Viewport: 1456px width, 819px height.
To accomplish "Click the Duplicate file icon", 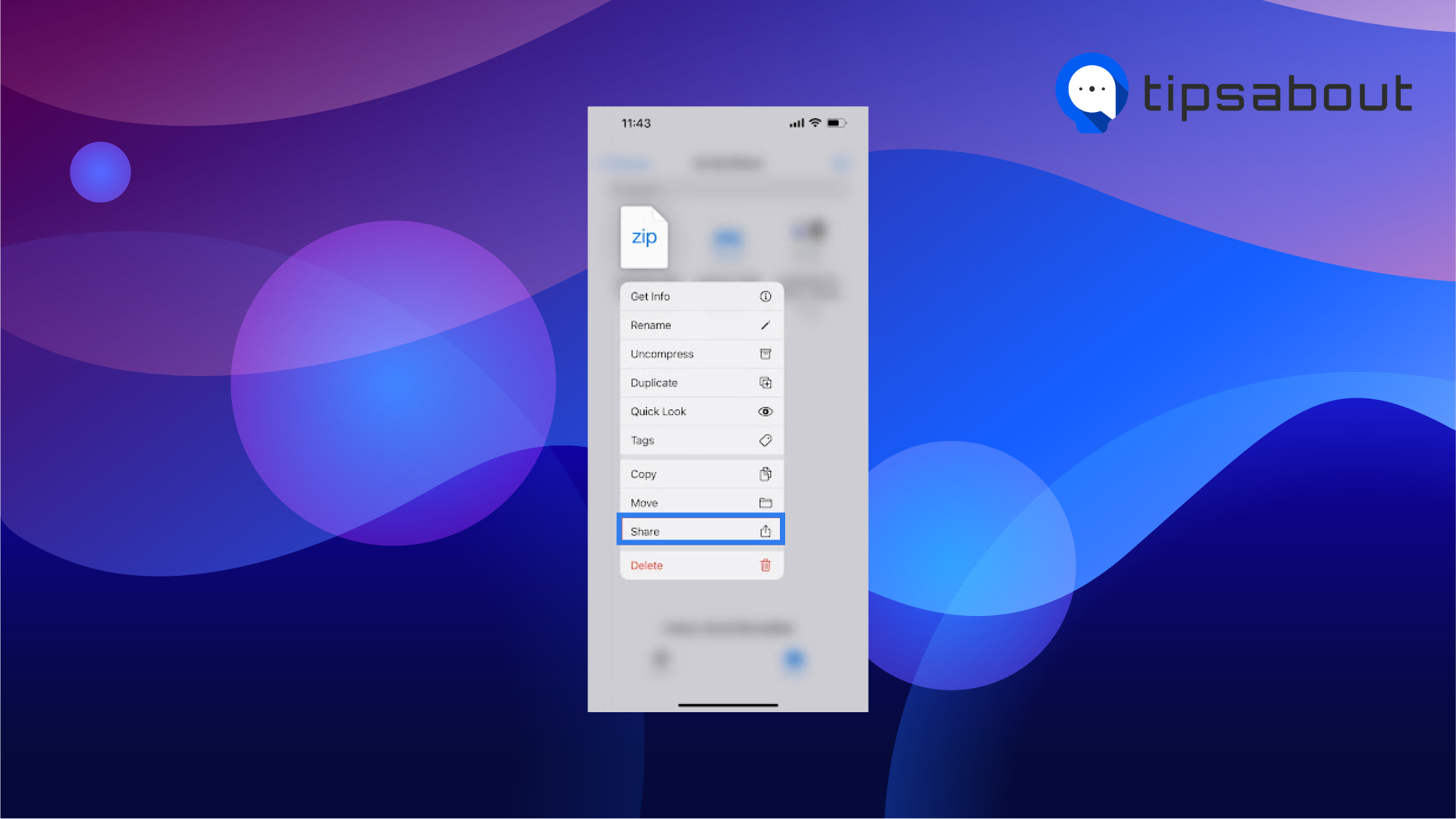I will click(x=766, y=383).
